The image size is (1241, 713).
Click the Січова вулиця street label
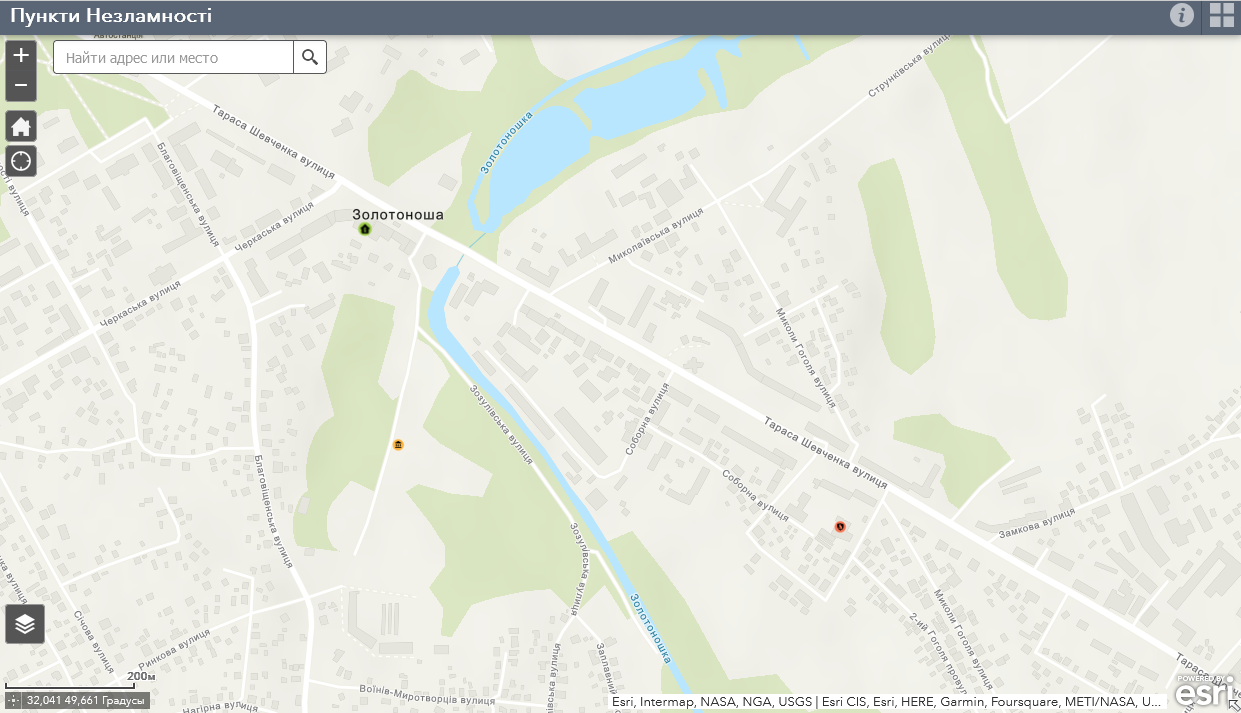click(95, 640)
